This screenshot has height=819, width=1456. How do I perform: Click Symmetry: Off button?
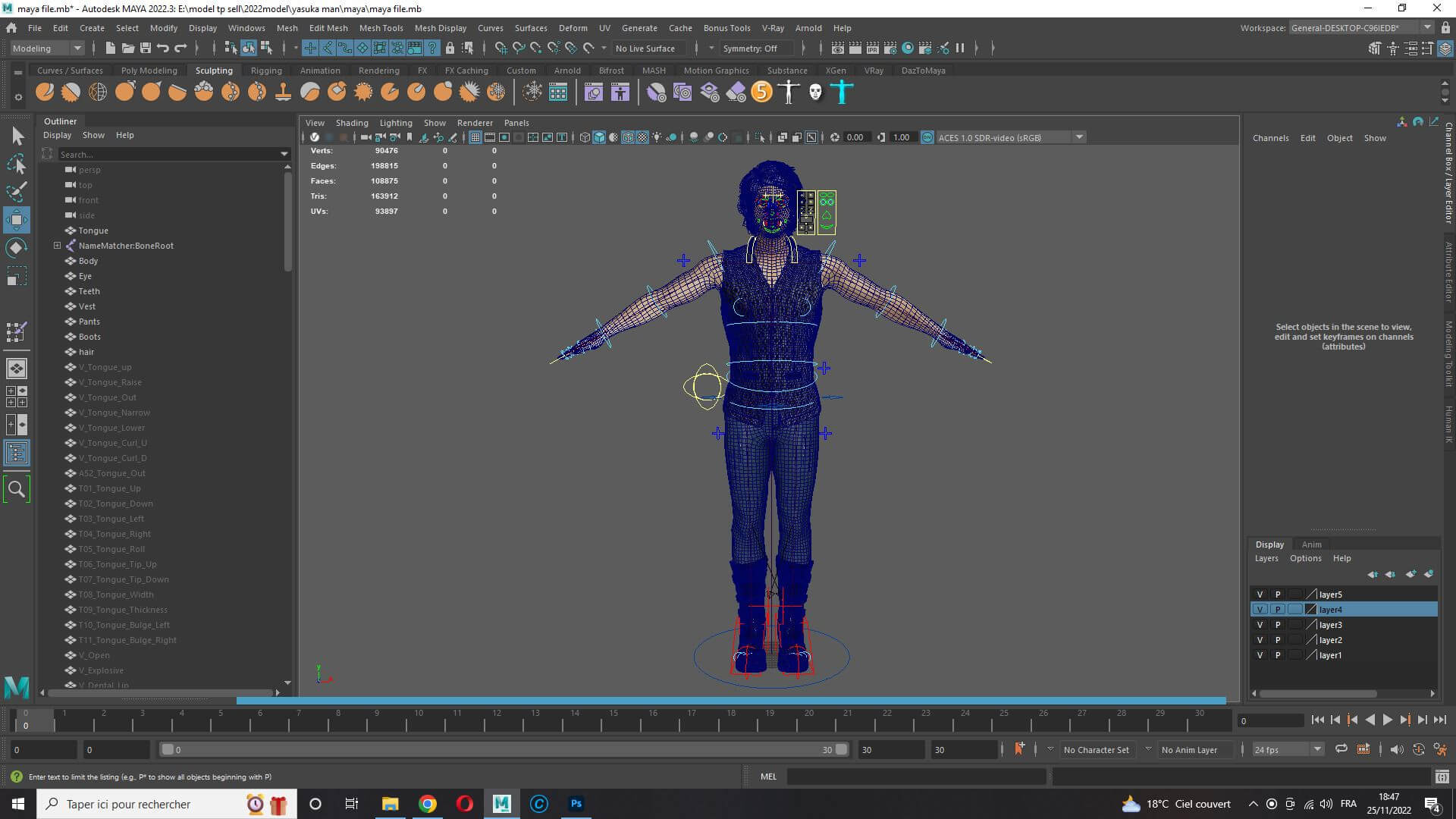click(x=749, y=48)
